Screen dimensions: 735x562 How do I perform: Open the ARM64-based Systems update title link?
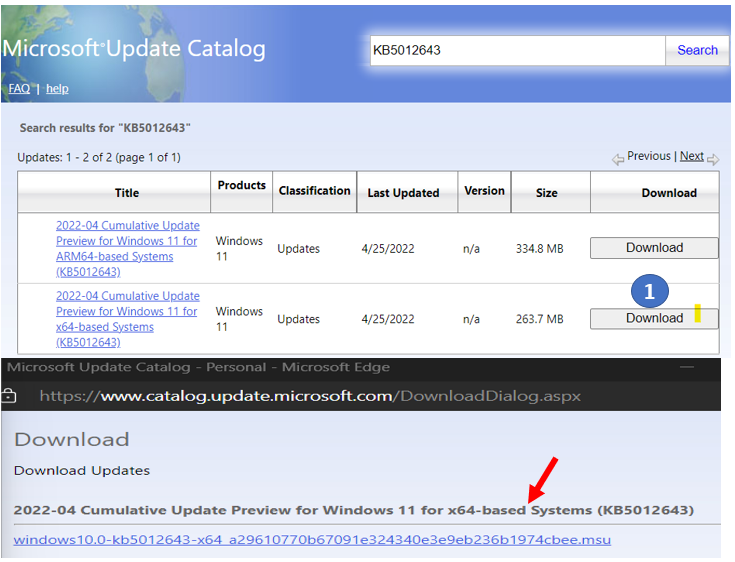(128, 248)
